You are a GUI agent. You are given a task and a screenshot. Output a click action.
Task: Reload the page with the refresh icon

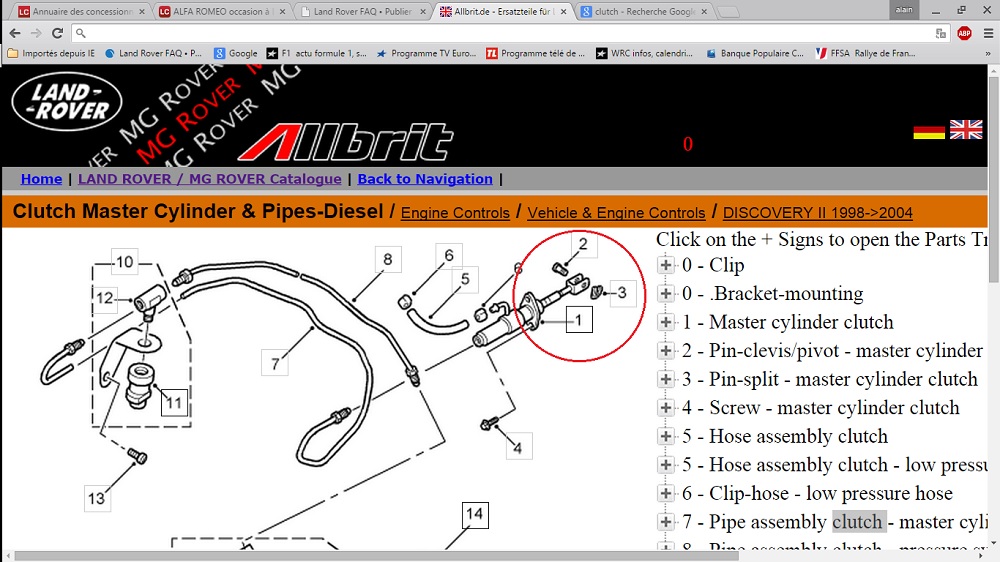coord(60,33)
